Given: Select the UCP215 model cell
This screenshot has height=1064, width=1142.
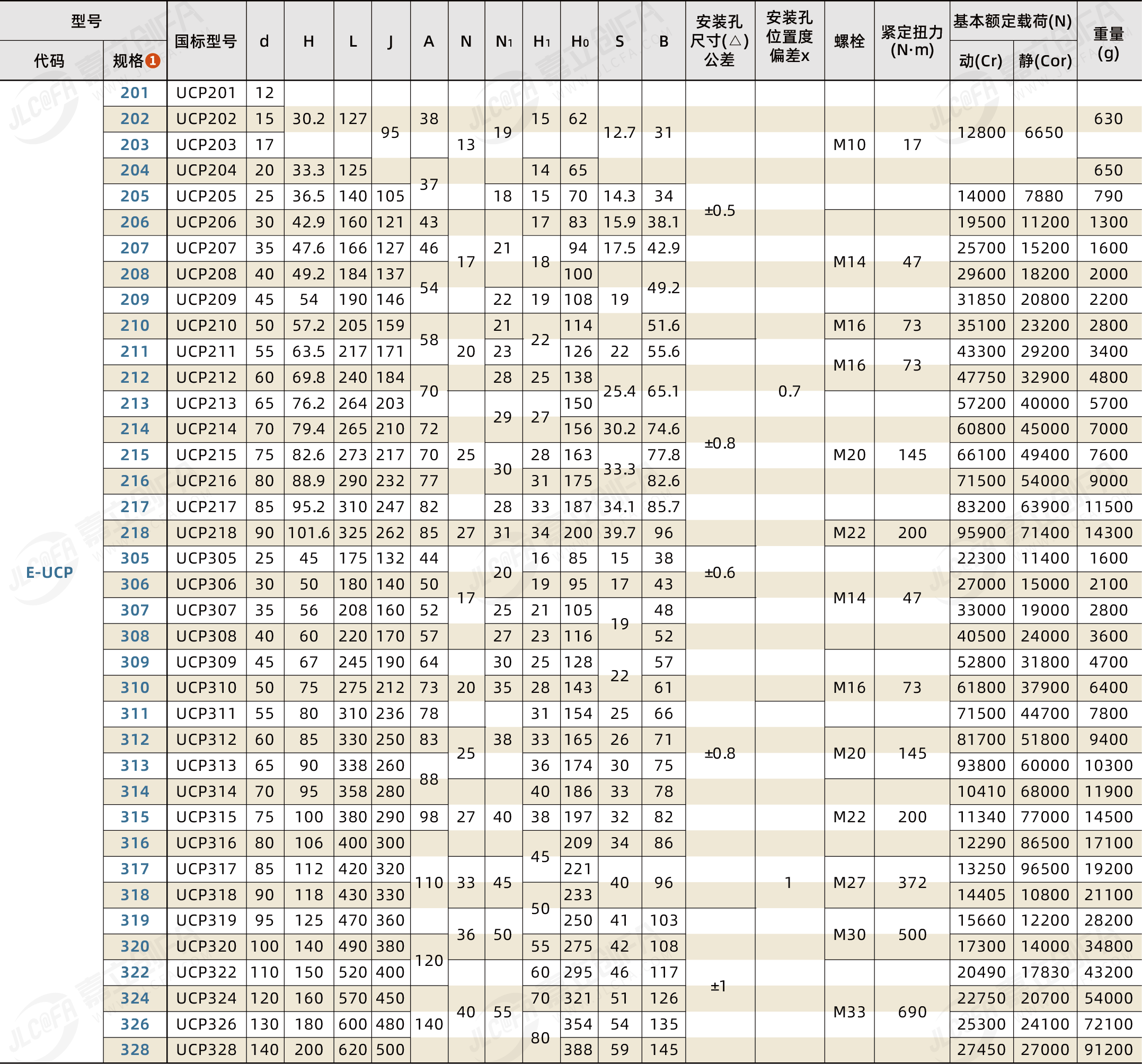Looking at the screenshot, I should tap(206, 455).
